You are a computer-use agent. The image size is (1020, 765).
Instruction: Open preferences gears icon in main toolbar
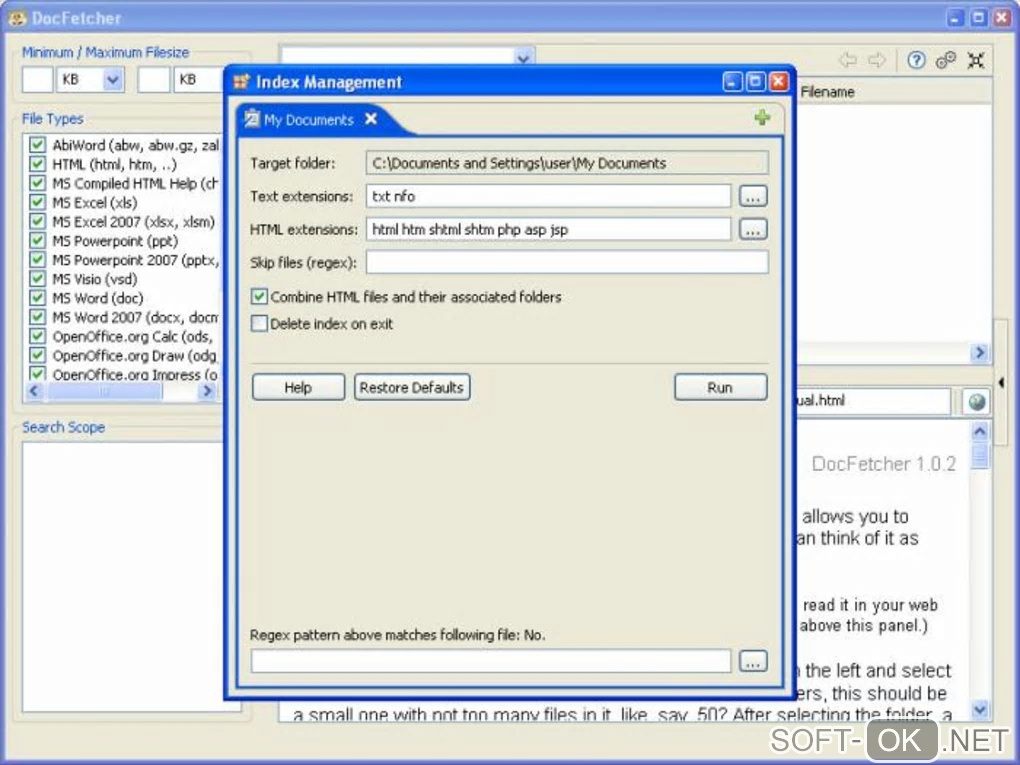coord(945,60)
